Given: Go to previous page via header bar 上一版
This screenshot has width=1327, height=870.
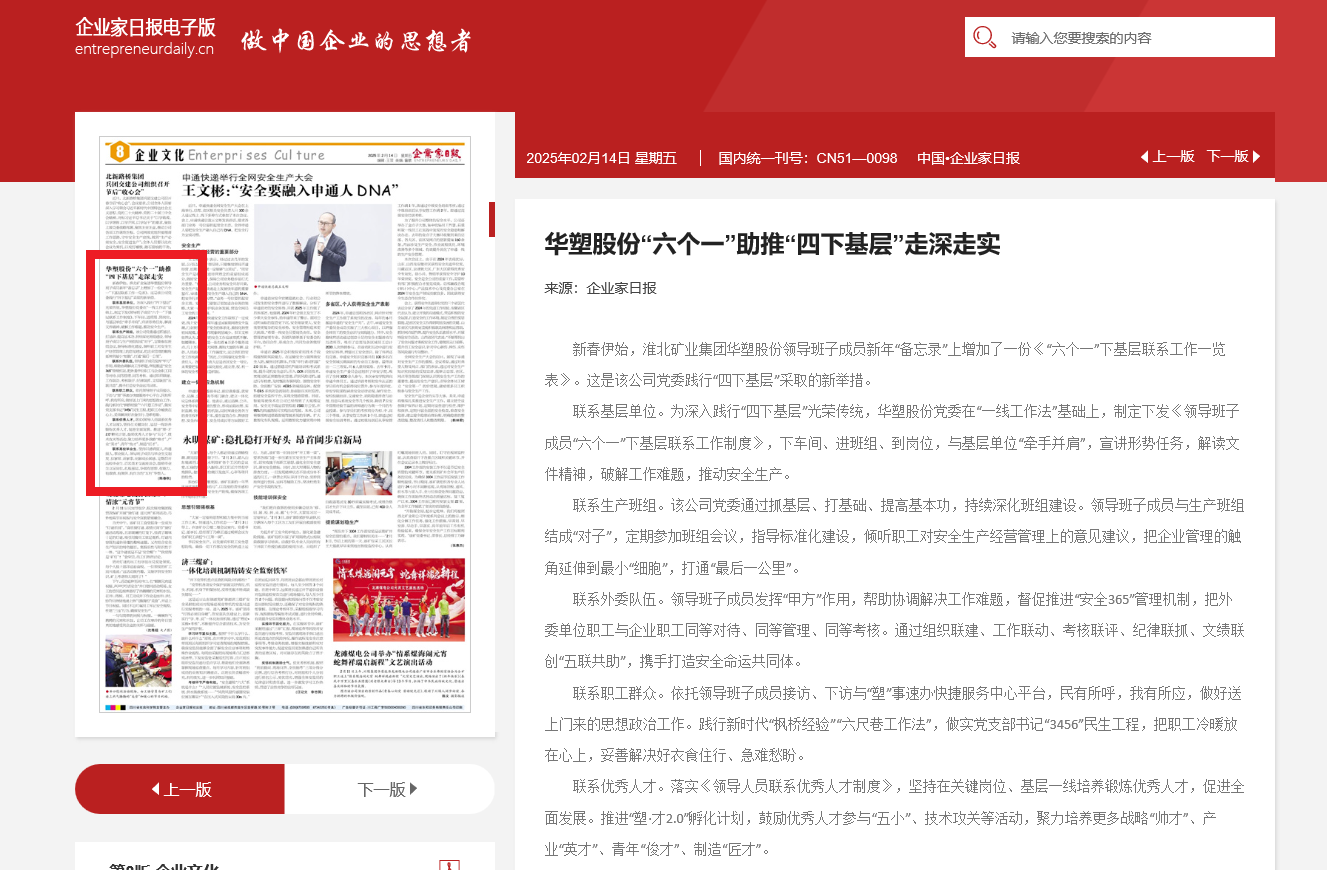Looking at the screenshot, I should 1167,157.
